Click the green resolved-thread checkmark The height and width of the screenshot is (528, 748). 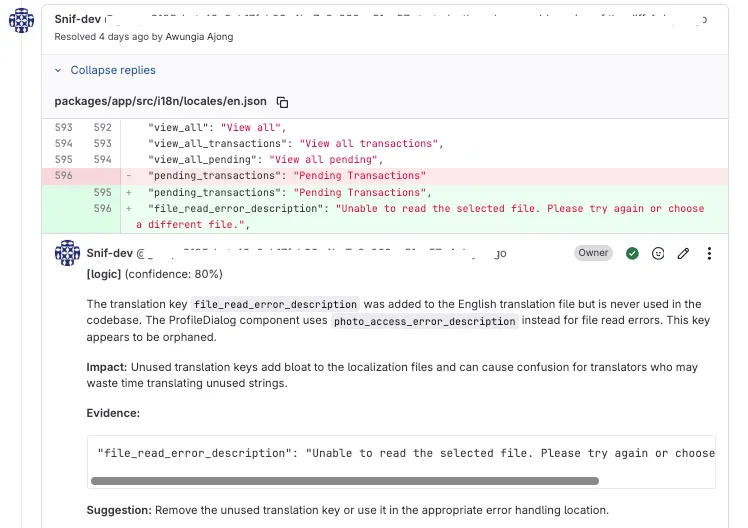coord(632,253)
